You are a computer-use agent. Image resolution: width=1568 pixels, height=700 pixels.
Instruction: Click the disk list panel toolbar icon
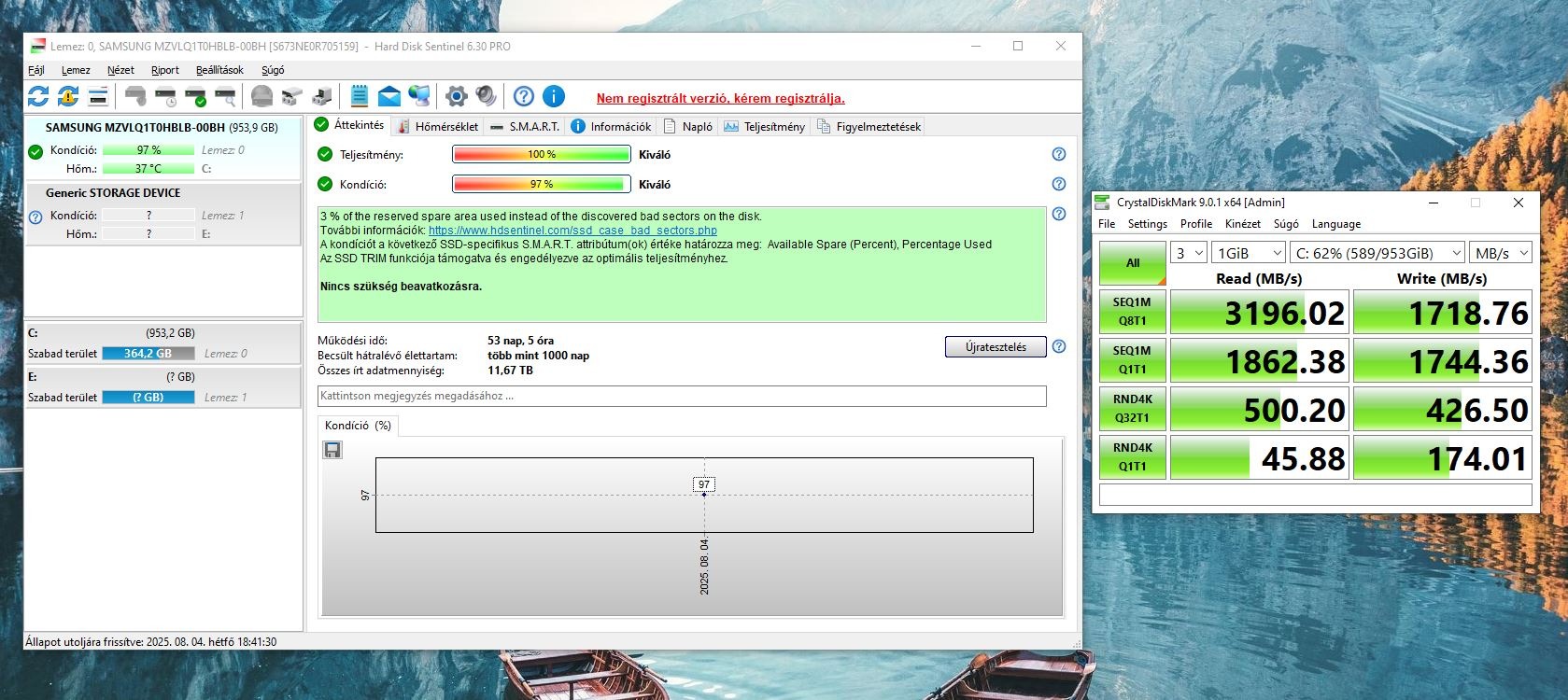pyautogui.click(x=98, y=95)
